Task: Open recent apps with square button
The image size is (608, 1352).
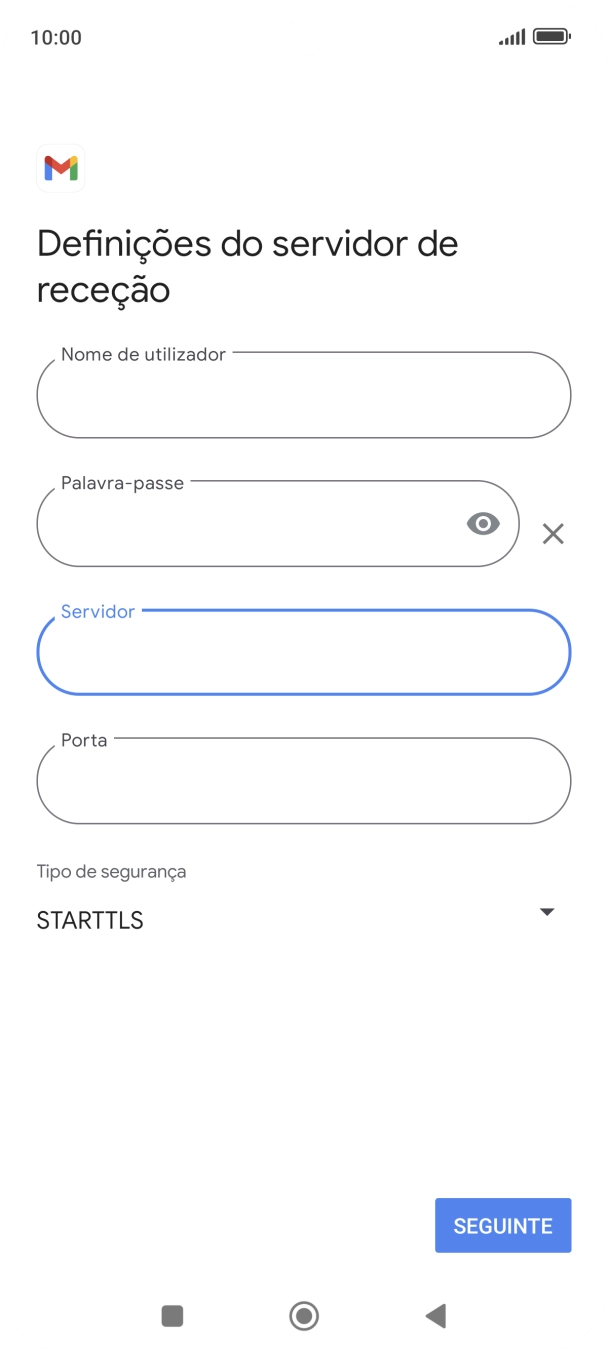Action: tap(172, 1316)
